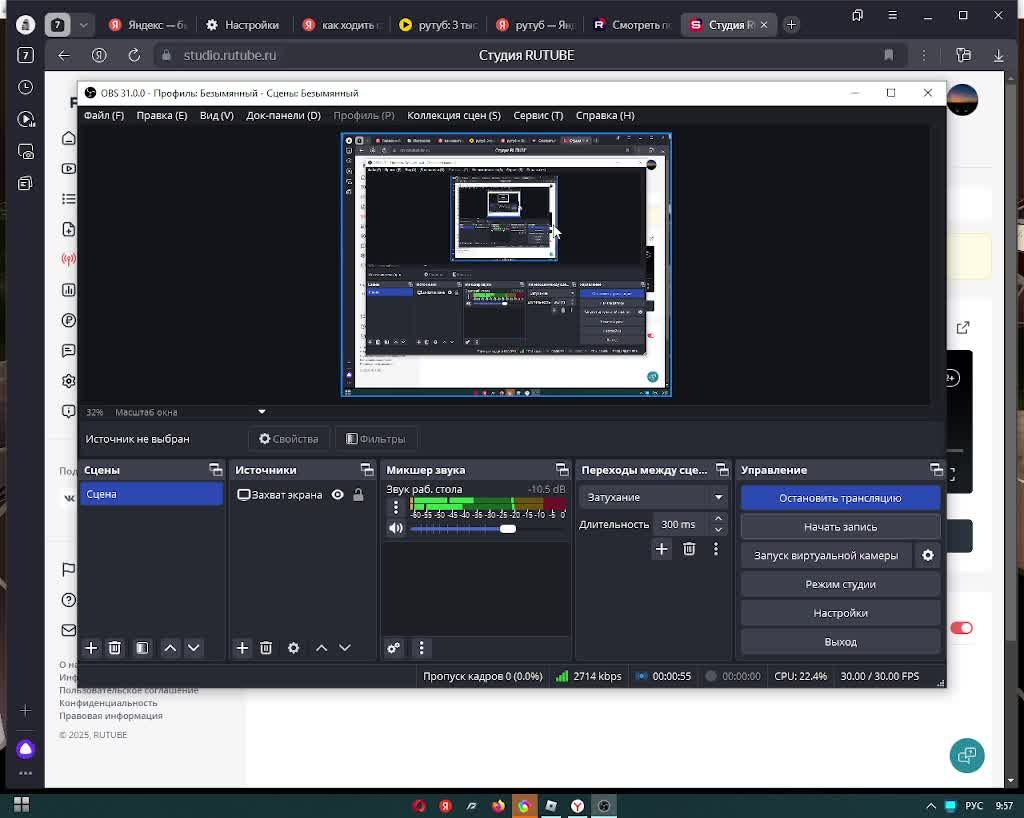Open the Затухание transition dropdown
1024x818 pixels.
pos(654,497)
